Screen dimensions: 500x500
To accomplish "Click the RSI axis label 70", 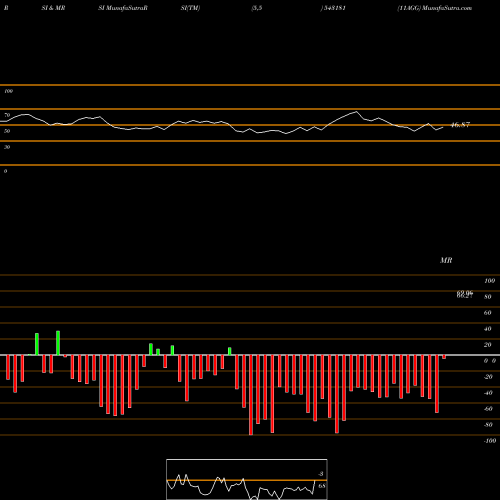I will click(x=7, y=115).
